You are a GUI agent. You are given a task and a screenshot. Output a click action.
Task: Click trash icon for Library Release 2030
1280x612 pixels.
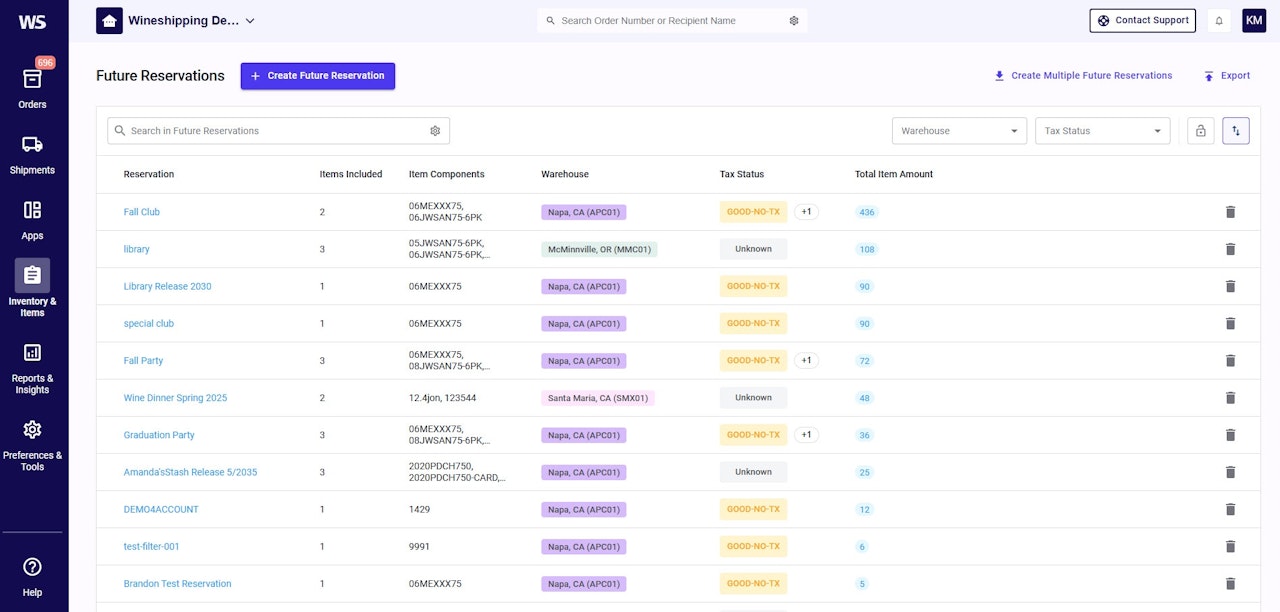point(1230,286)
